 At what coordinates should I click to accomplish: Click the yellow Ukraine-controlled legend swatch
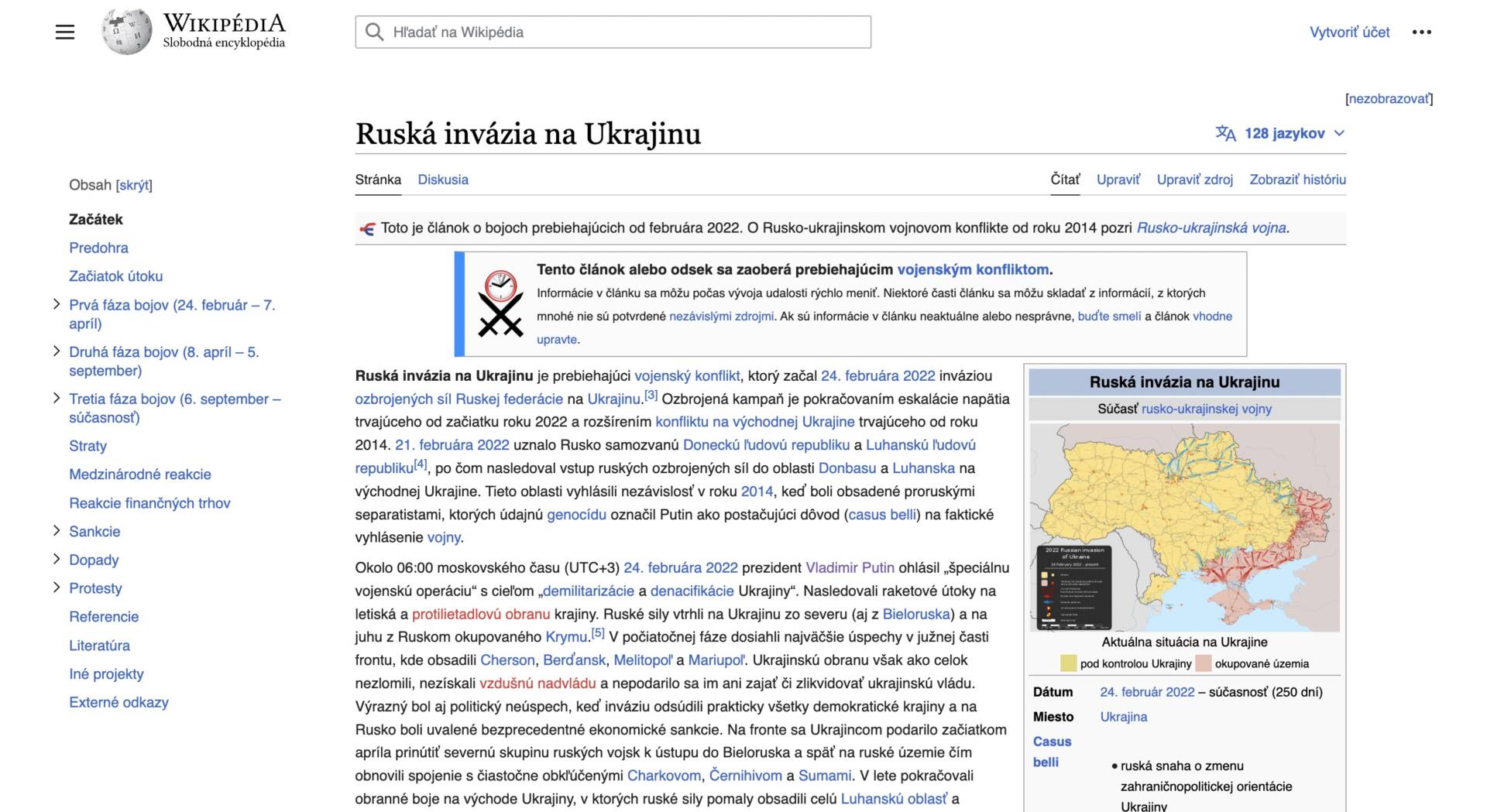(1069, 663)
